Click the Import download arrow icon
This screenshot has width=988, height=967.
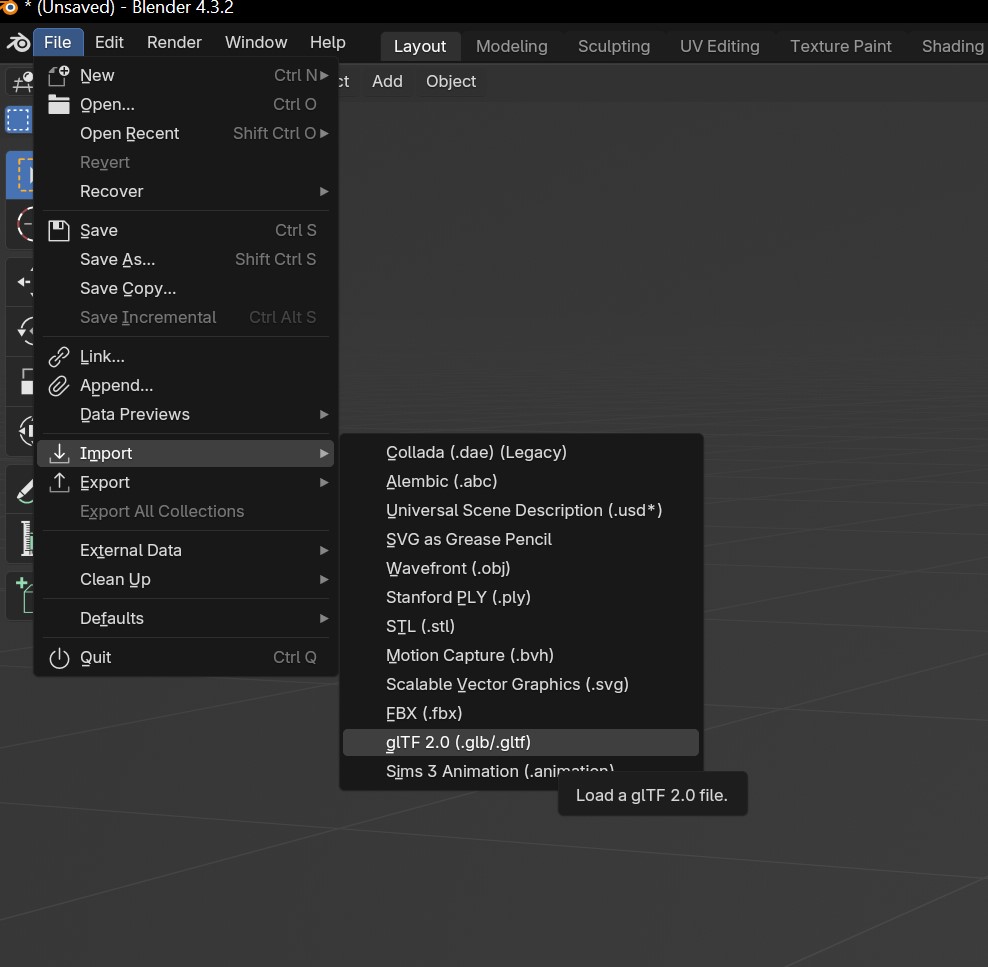tap(59, 454)
